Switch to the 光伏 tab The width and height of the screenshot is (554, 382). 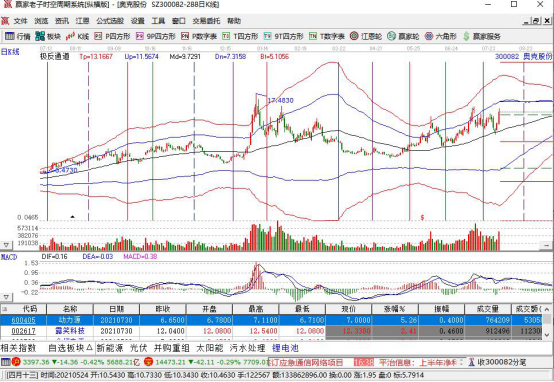[x=138, y=348]
